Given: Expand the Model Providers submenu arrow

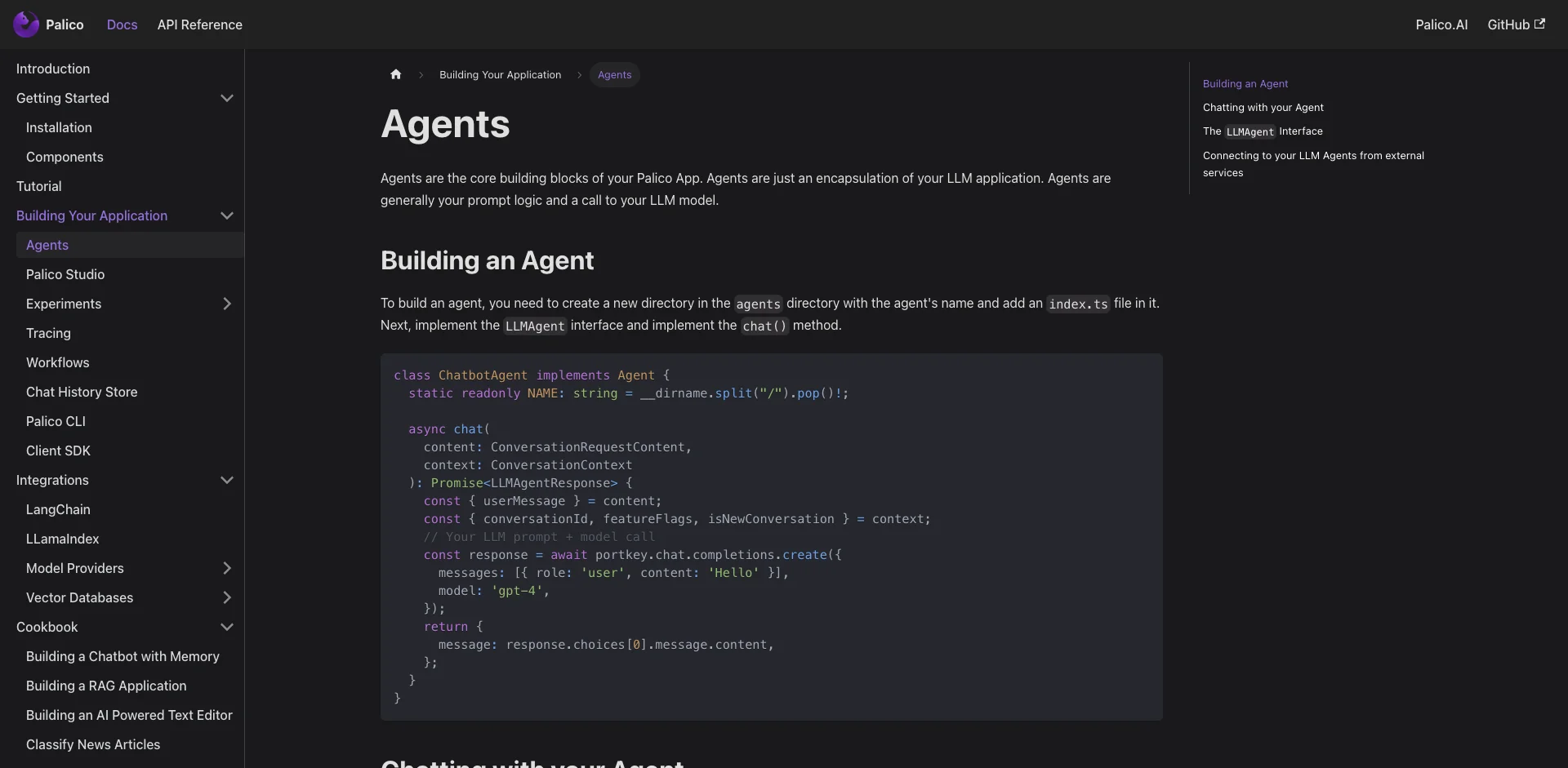Looking at the screenshot, I should (x=227, y=568).
